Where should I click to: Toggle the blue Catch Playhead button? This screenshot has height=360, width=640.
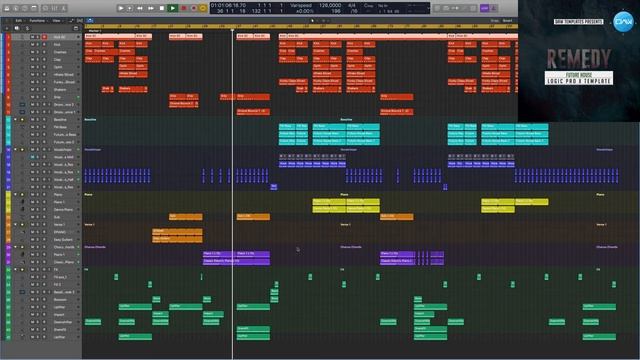pyautogui.click(x=90, y=20)
